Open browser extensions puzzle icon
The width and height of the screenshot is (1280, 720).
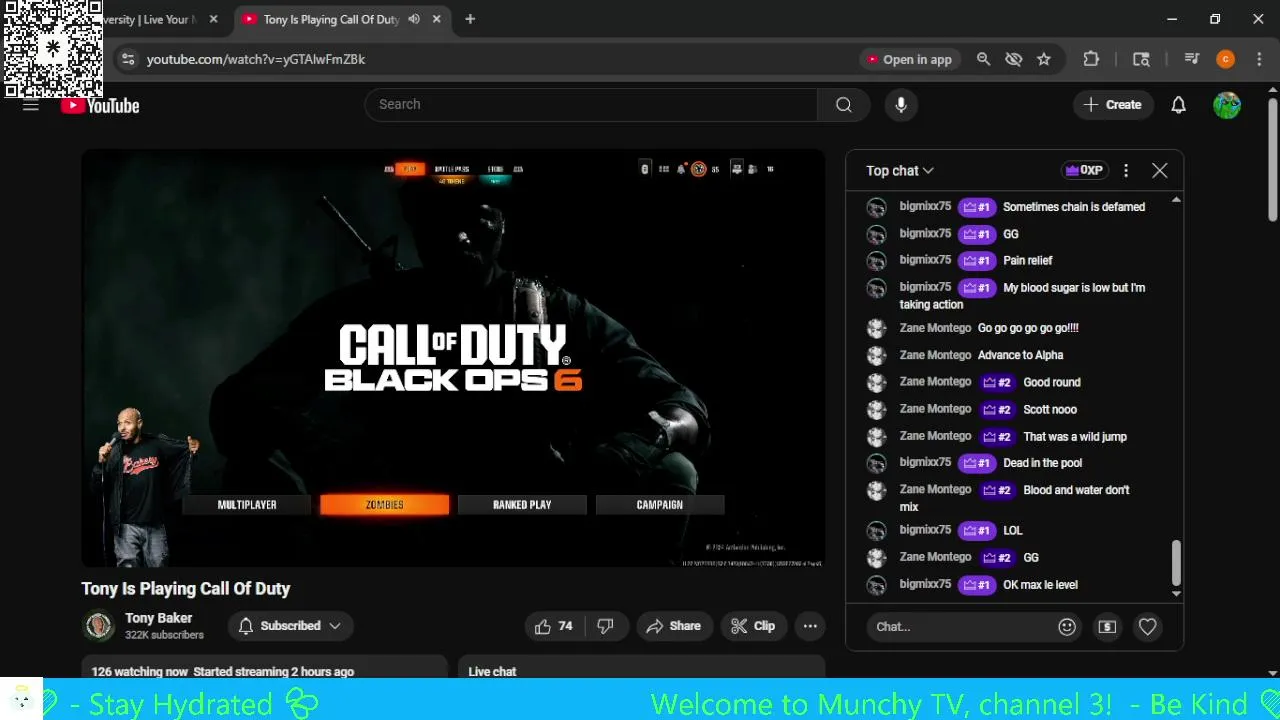coord(1091,59)
